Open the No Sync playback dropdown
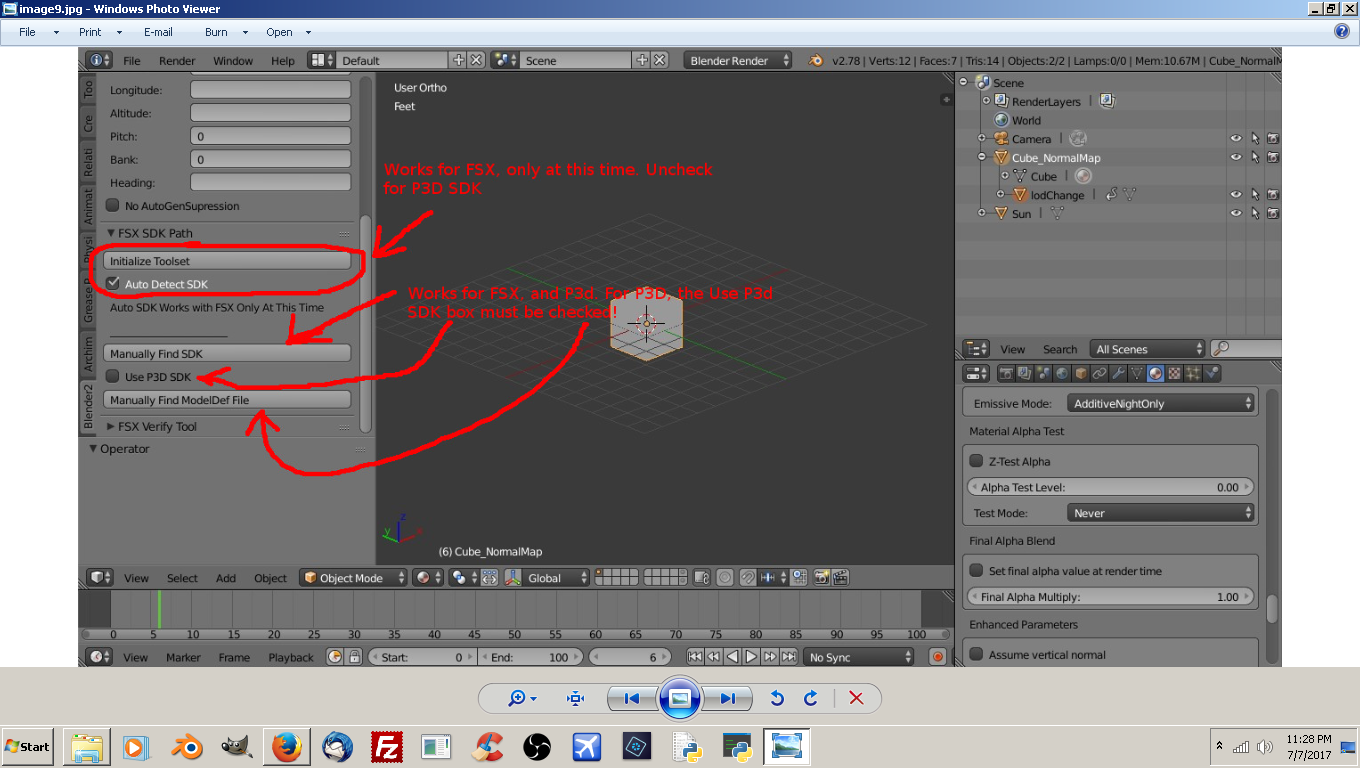 (x=859, y=657)
